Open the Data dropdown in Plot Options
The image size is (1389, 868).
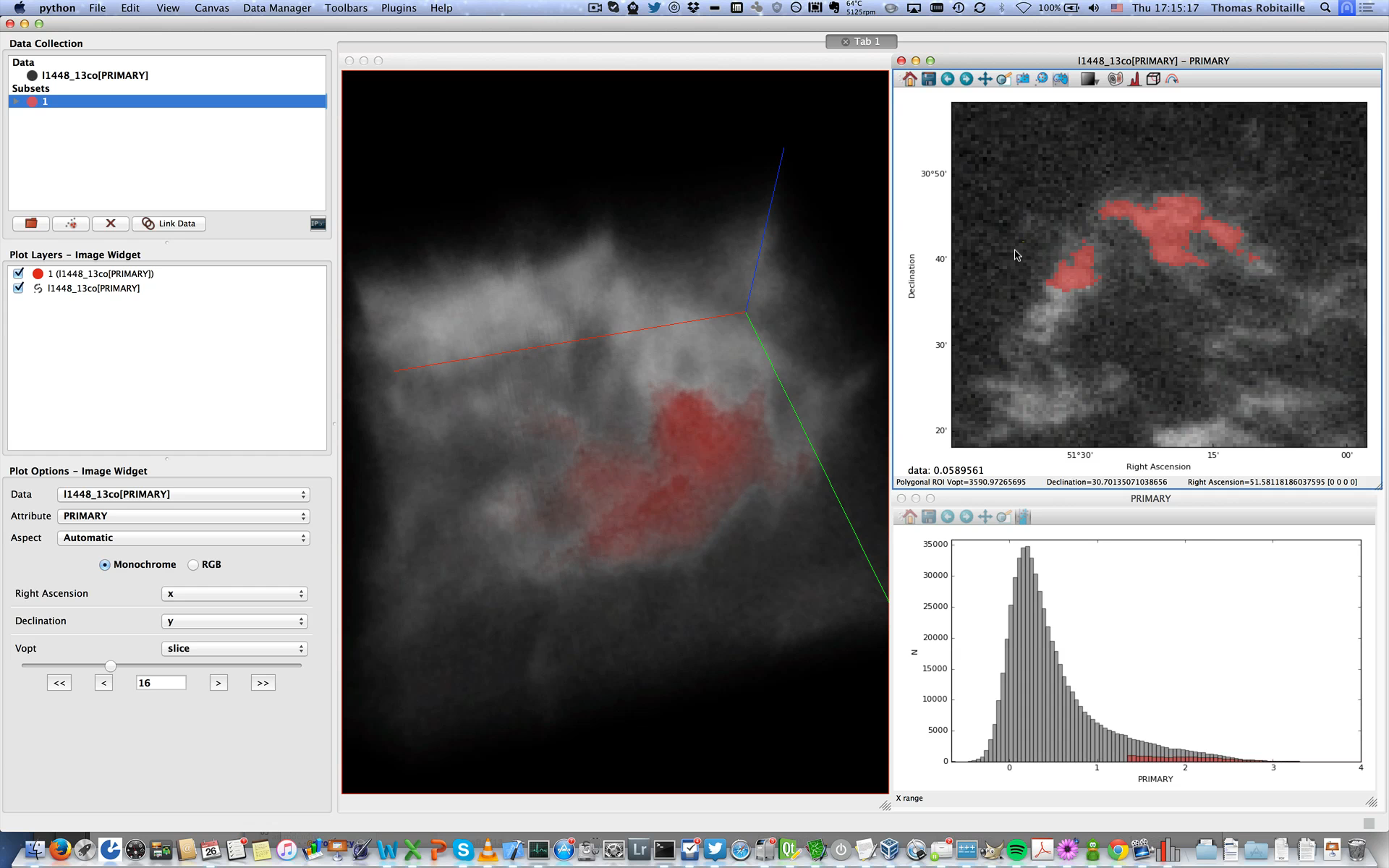tap(184, 495)
